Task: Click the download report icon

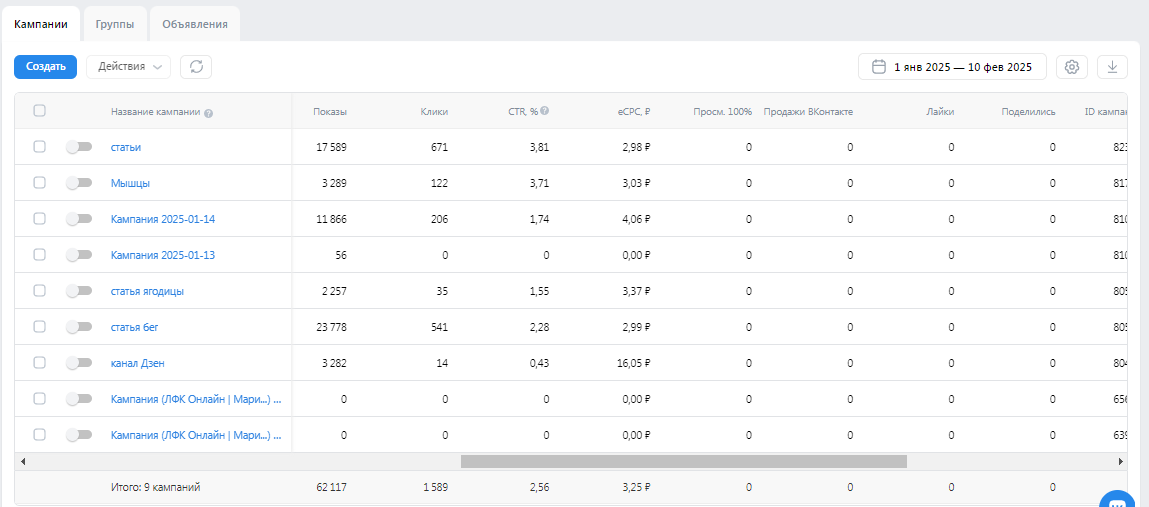Action: tap(1112, 67)
